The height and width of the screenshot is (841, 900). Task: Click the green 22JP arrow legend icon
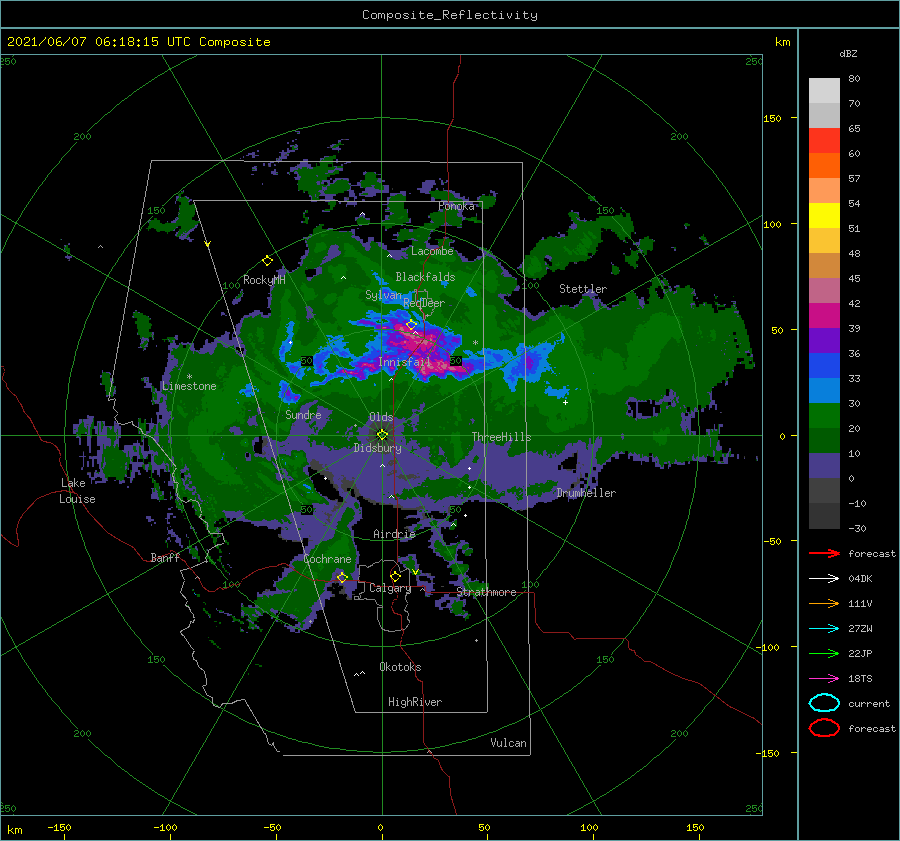click(x=824, y=653)
